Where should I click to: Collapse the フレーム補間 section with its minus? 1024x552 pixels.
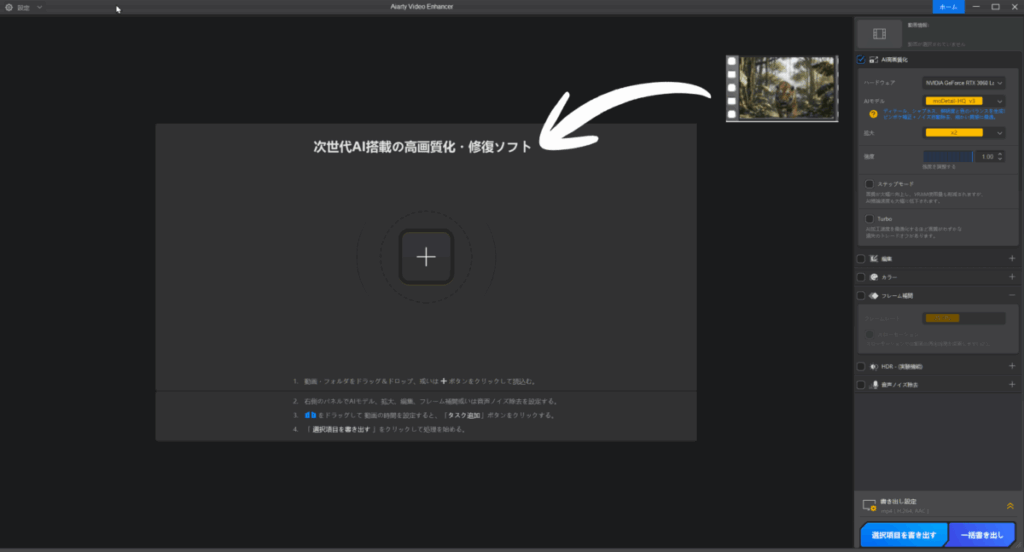(x=1012, y=295)
